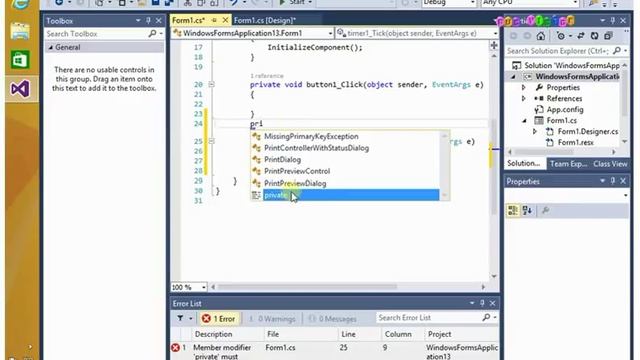Close the Form1.cs editor tab
The width and height of the screenshot is (640, 360).
[x=225, y=20]
